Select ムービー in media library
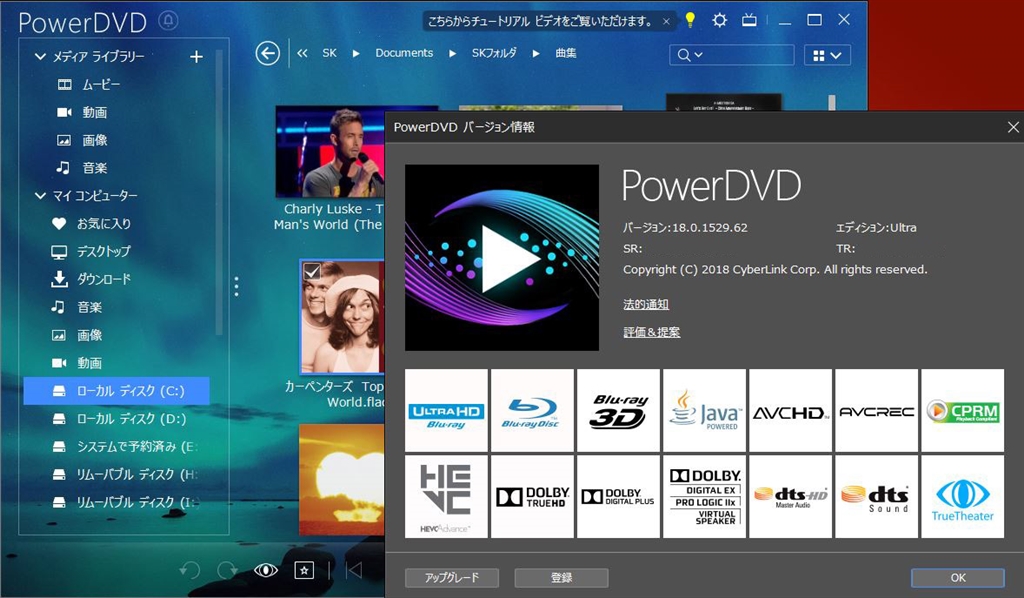This screenshot has height=598, width=1024. (x=101, y=85)
